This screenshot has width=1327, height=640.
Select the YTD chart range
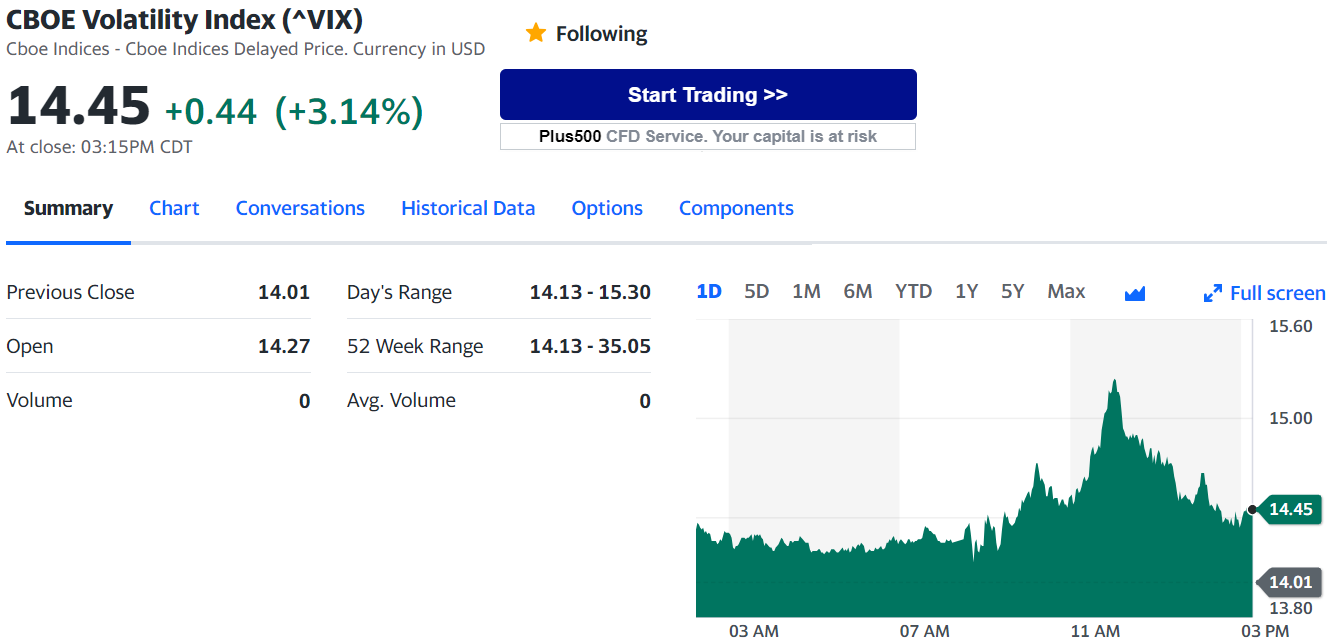[913, 291]
